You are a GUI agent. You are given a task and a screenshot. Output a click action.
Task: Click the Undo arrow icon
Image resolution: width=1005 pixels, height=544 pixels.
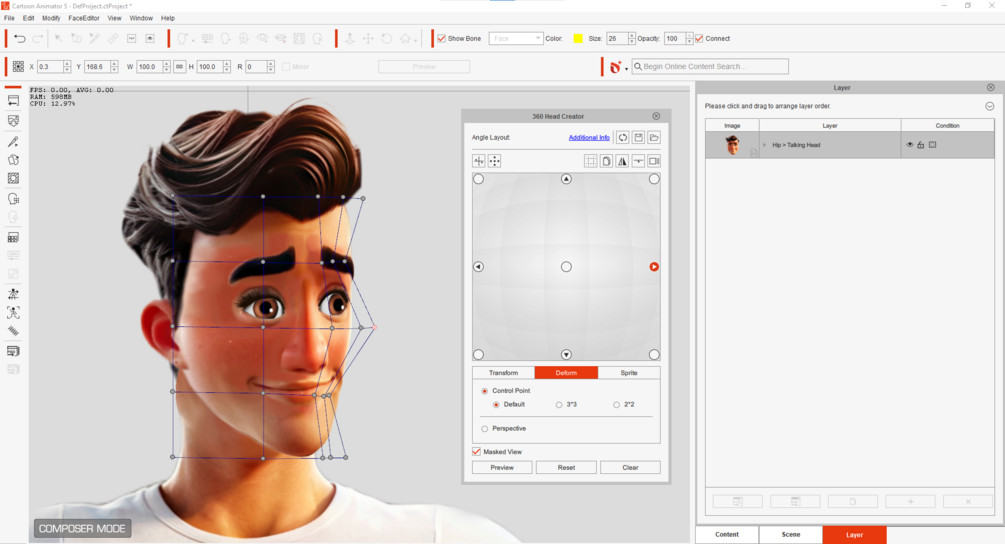pos(20,38)
